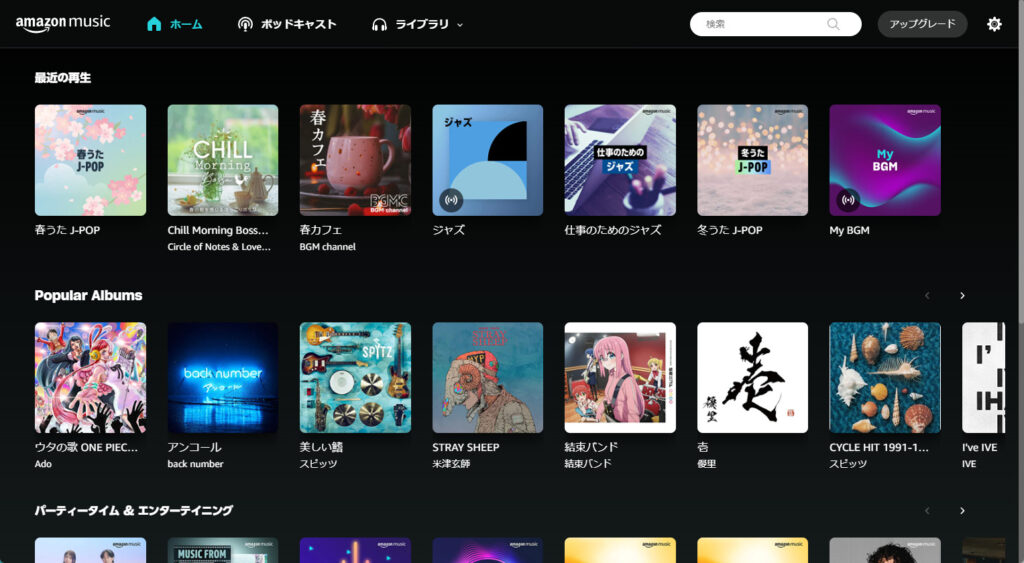Screen dimensions: 1024x563
Task: Click the home icon beside ホーム
Action: tap(154, 24)
